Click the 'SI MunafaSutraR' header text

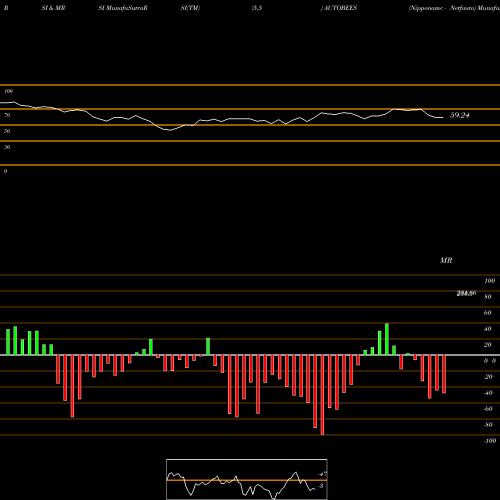[123, 8]
